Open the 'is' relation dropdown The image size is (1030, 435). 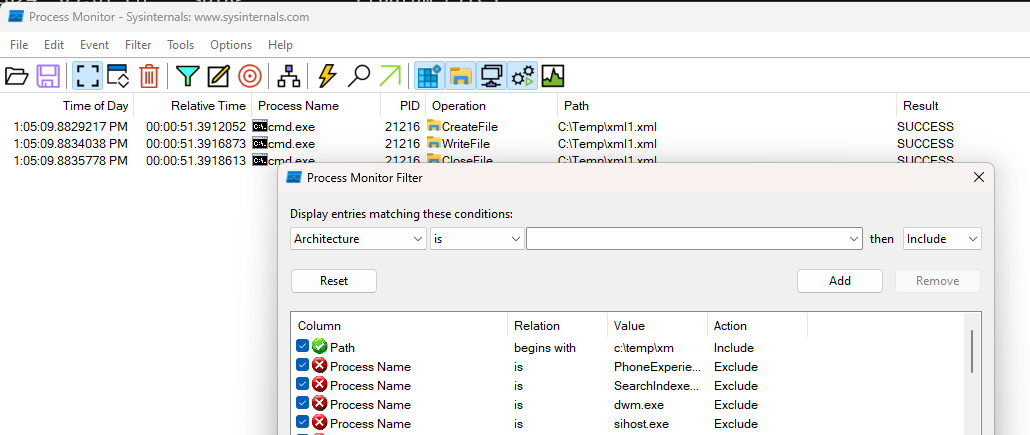pos(477,239)
